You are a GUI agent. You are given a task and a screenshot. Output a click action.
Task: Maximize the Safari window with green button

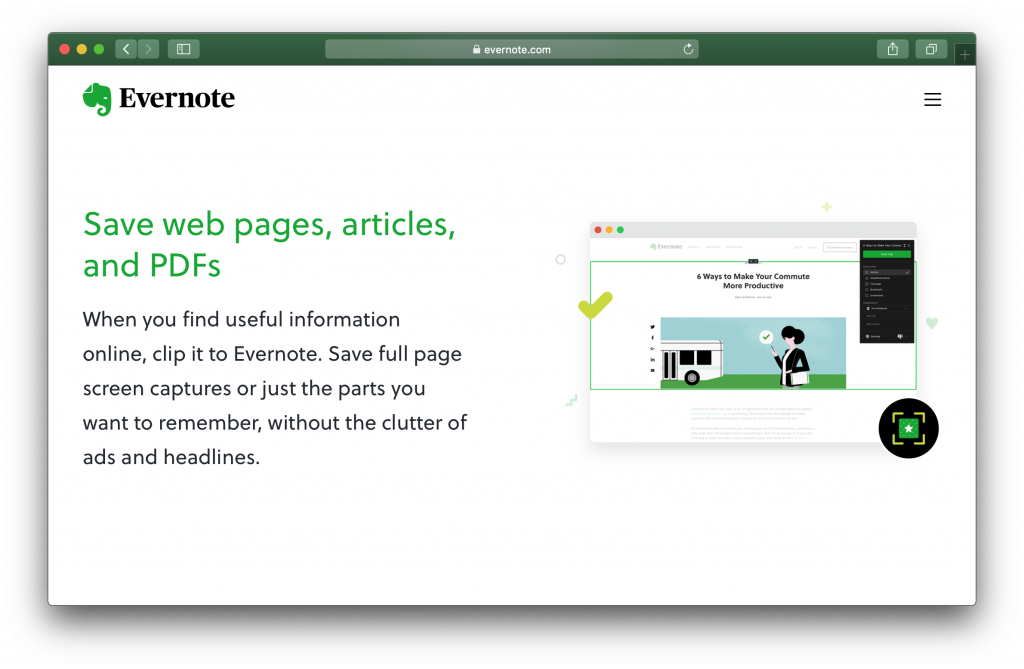coord(99,49)
